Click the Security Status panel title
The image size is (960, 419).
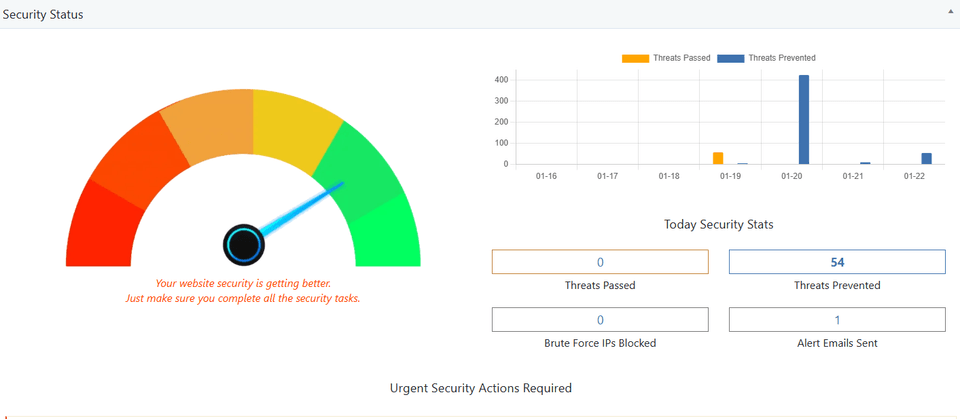[x=42, y=15]
